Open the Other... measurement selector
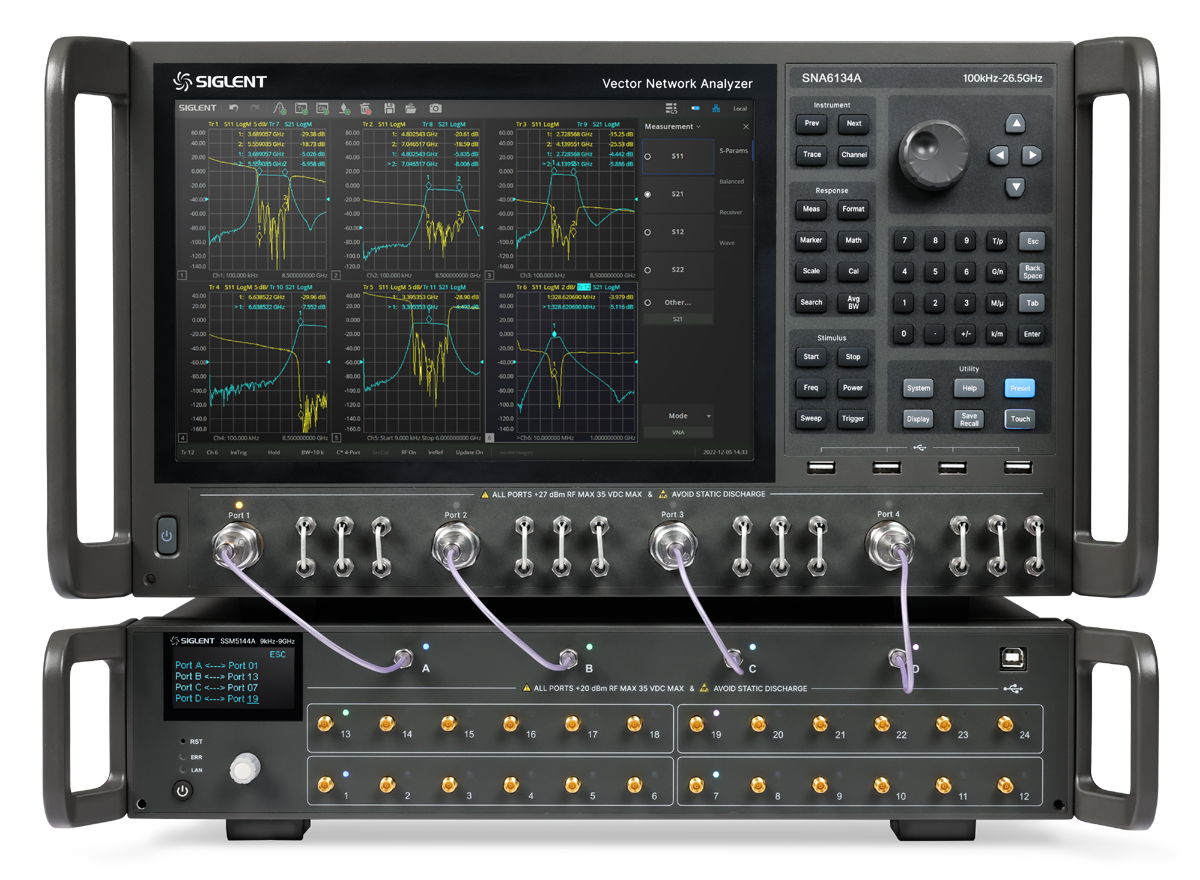 677,302
